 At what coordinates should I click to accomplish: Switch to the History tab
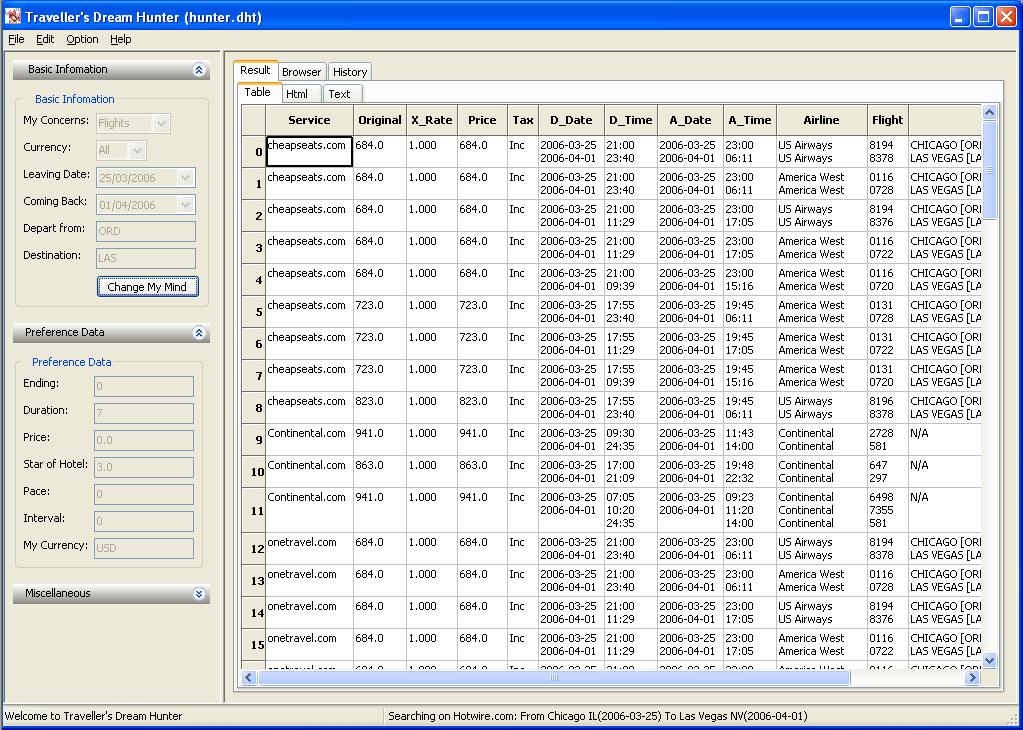(350, 72)
